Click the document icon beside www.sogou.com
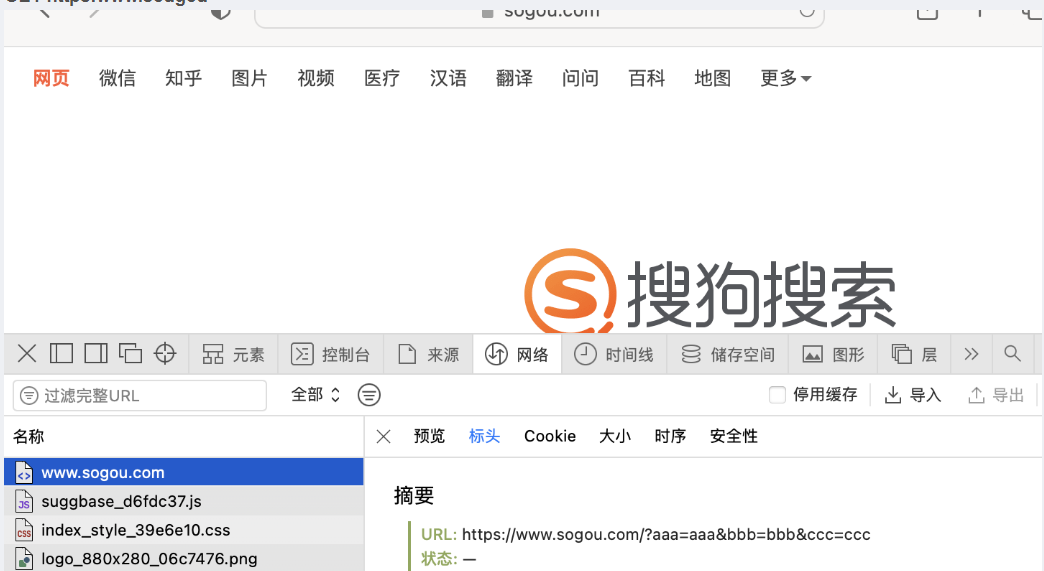Image resolution: width=1044 pixels, height=571 pixels. click(24, 473)
